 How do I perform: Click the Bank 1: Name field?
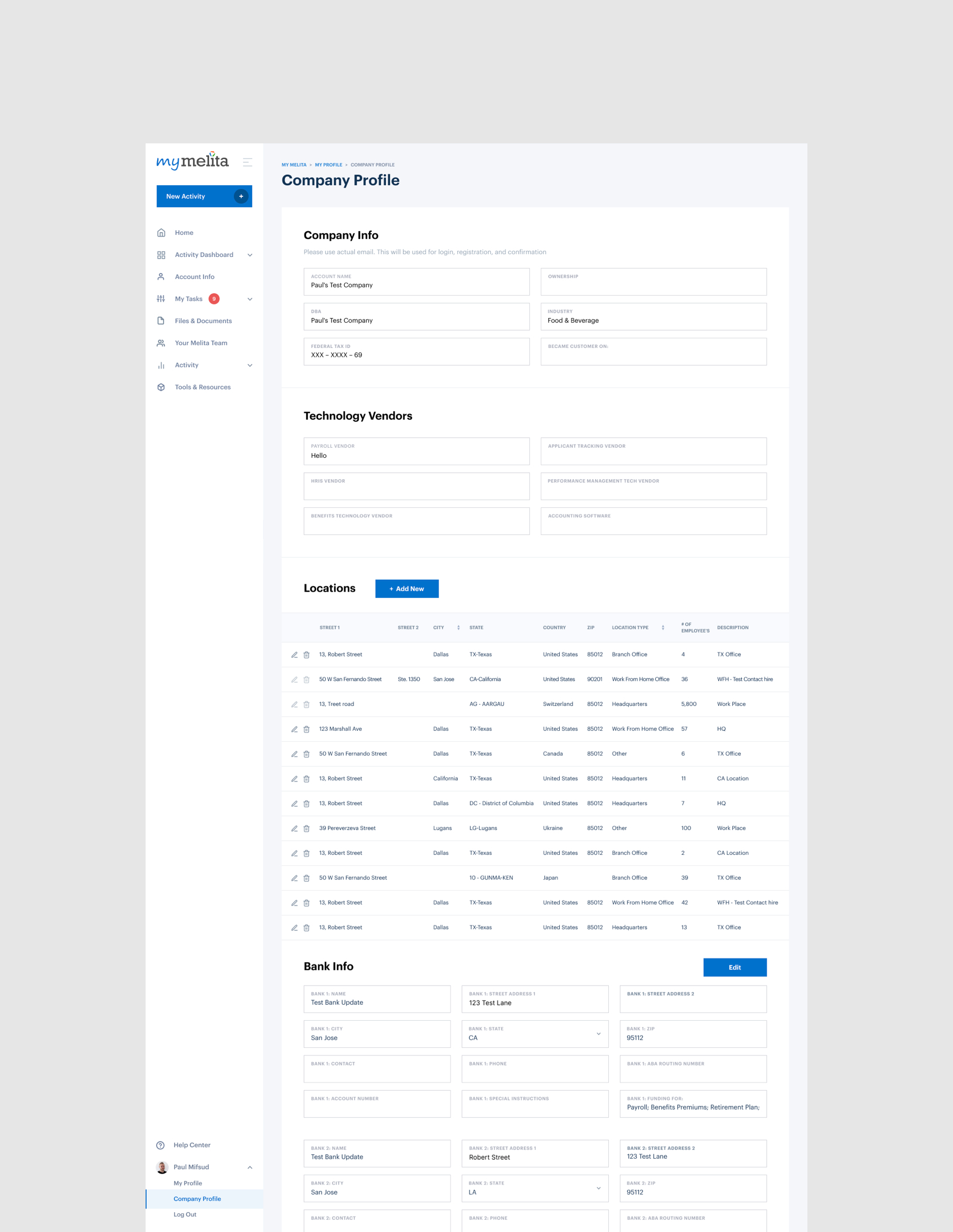pos(377,999)
